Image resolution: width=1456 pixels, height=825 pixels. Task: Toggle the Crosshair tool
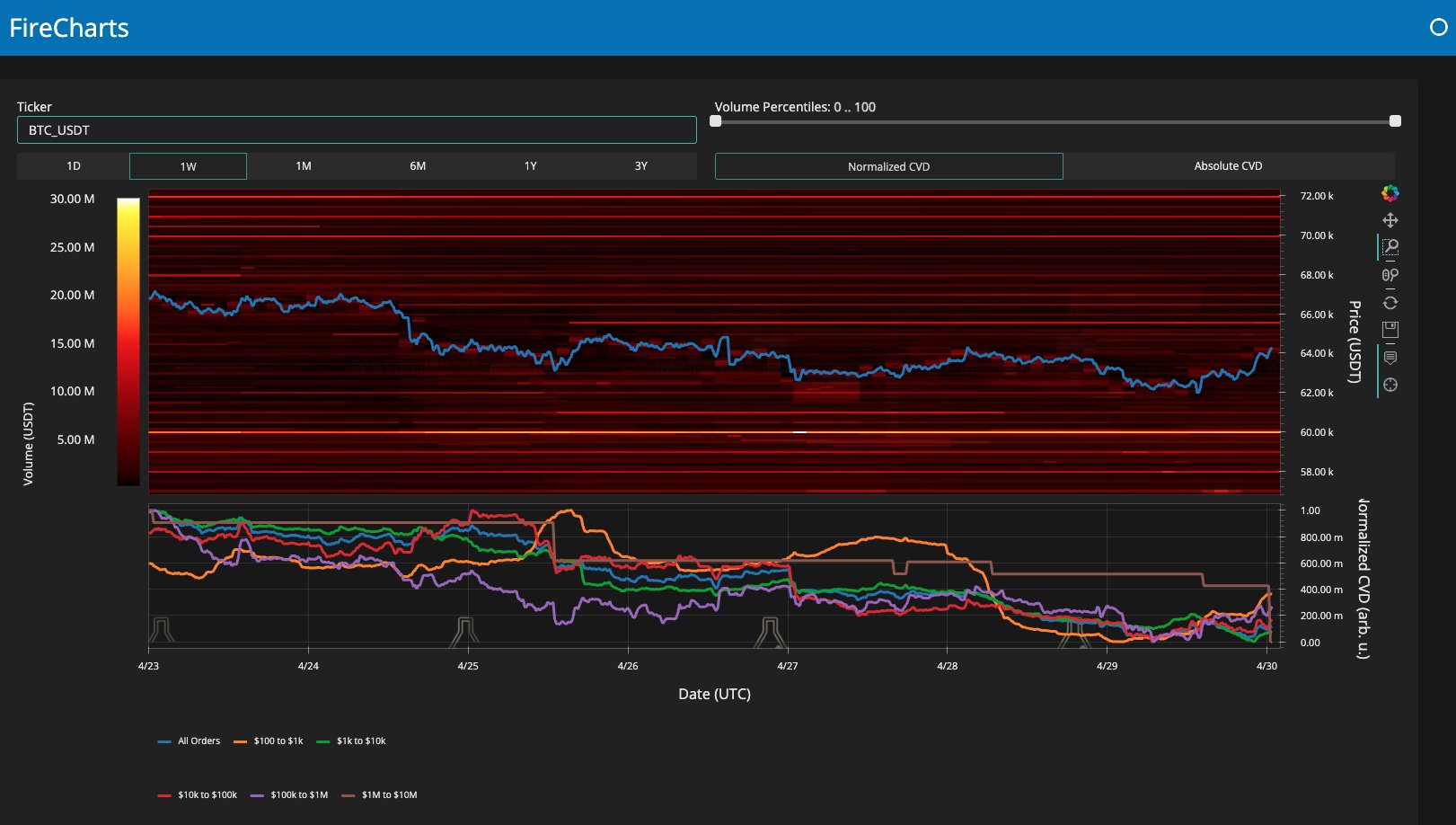click(1390, 385)
